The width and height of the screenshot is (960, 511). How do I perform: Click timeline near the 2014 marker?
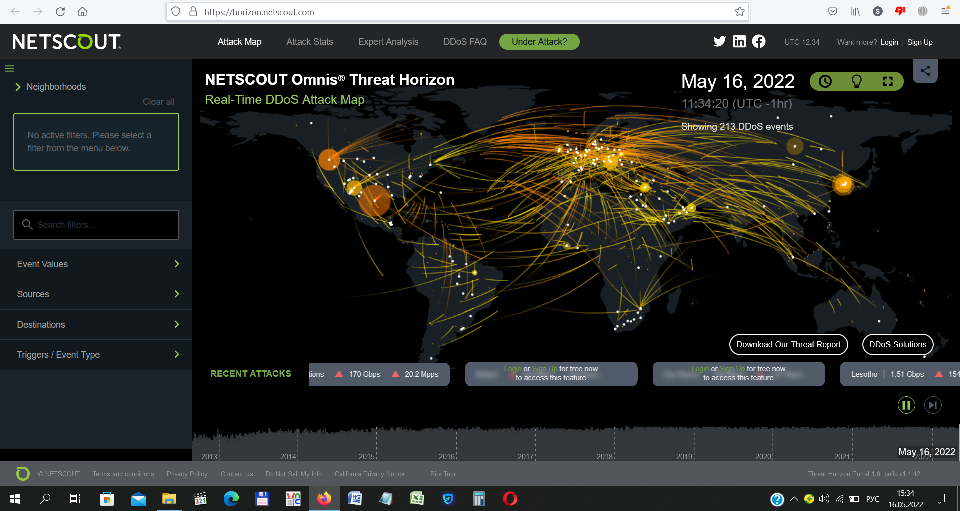pos(288,456)
